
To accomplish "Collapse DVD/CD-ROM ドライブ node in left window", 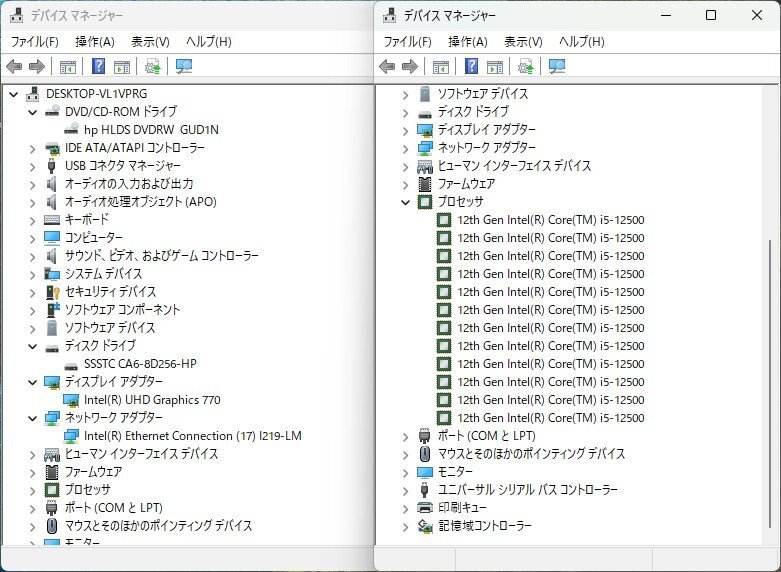I will (x=31, y=112).
